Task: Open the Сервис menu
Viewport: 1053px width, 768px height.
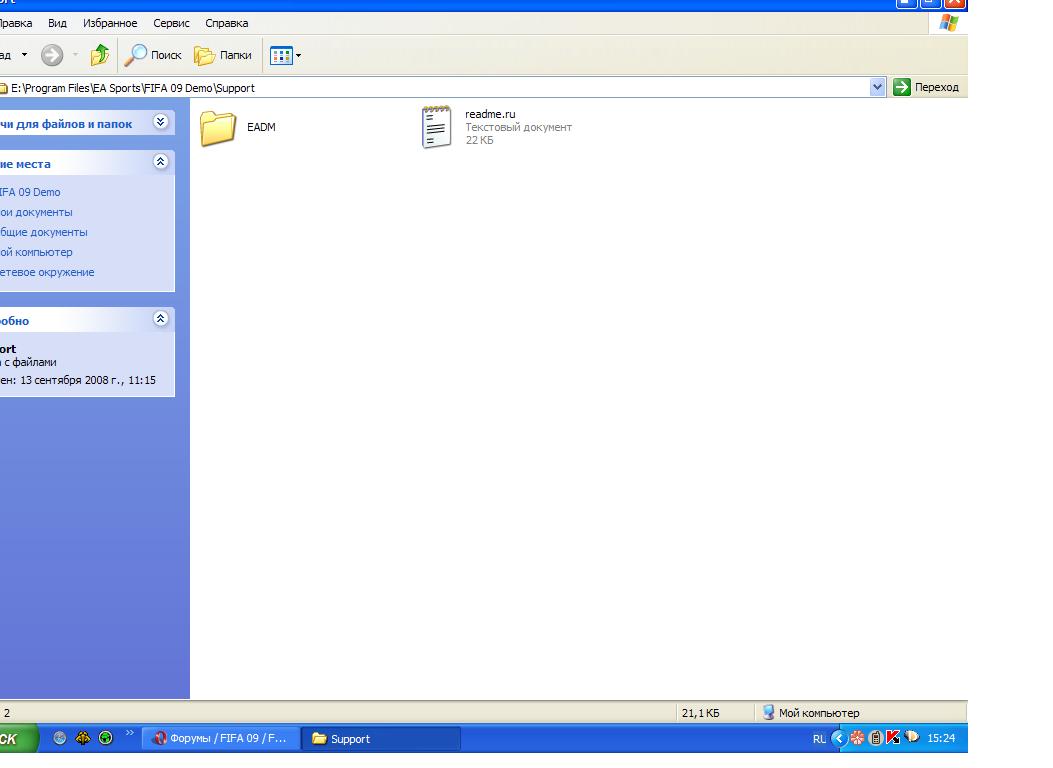Action: pyautogui.click(x=171, y=23)
